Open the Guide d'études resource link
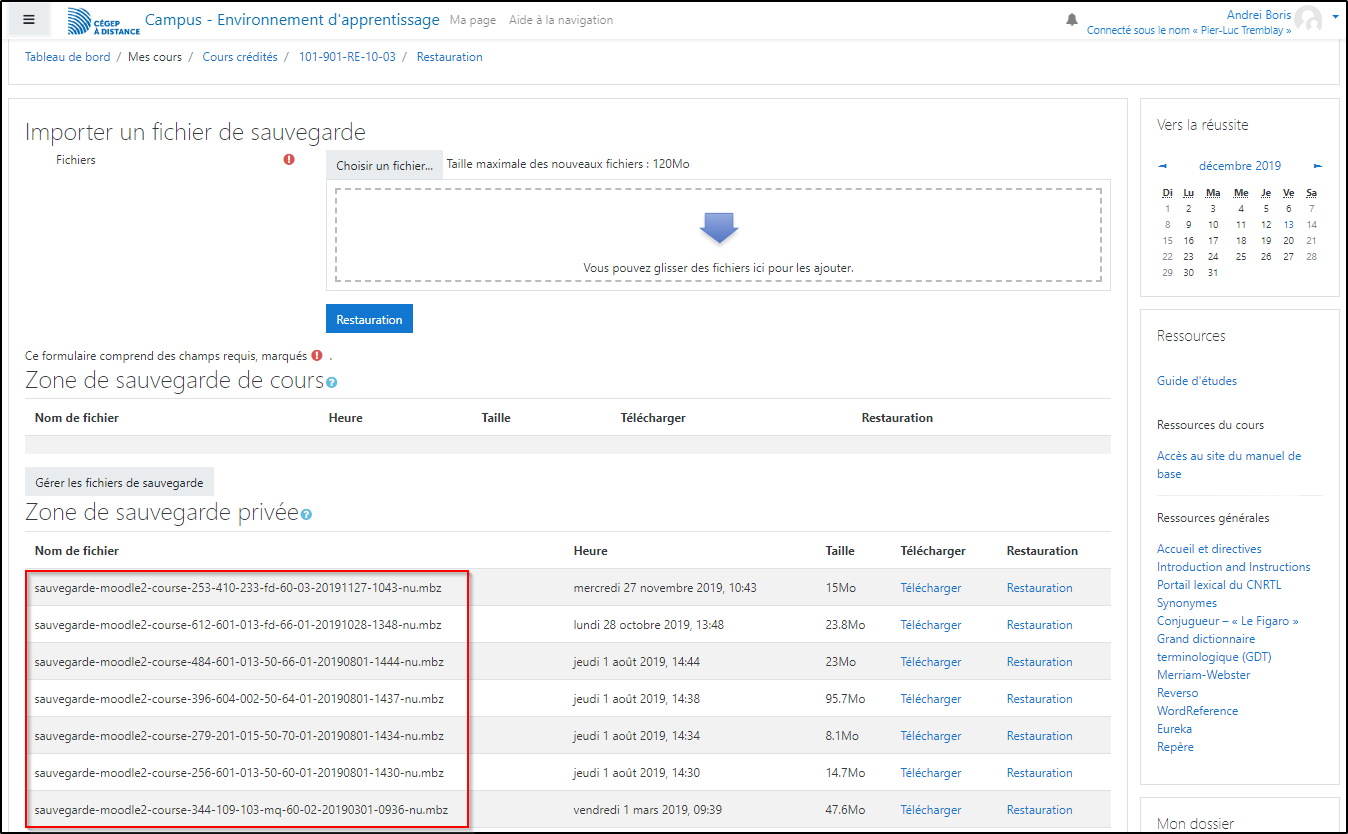The image size is (1348, 834). click(x=1196, y=381)
